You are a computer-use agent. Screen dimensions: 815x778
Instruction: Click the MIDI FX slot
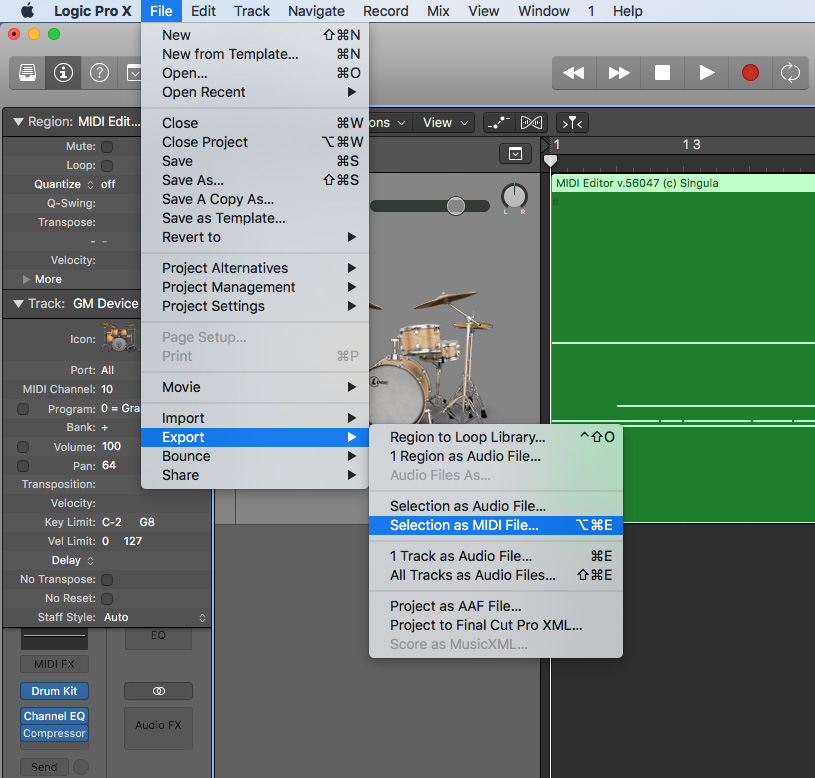tap(54, 664)
